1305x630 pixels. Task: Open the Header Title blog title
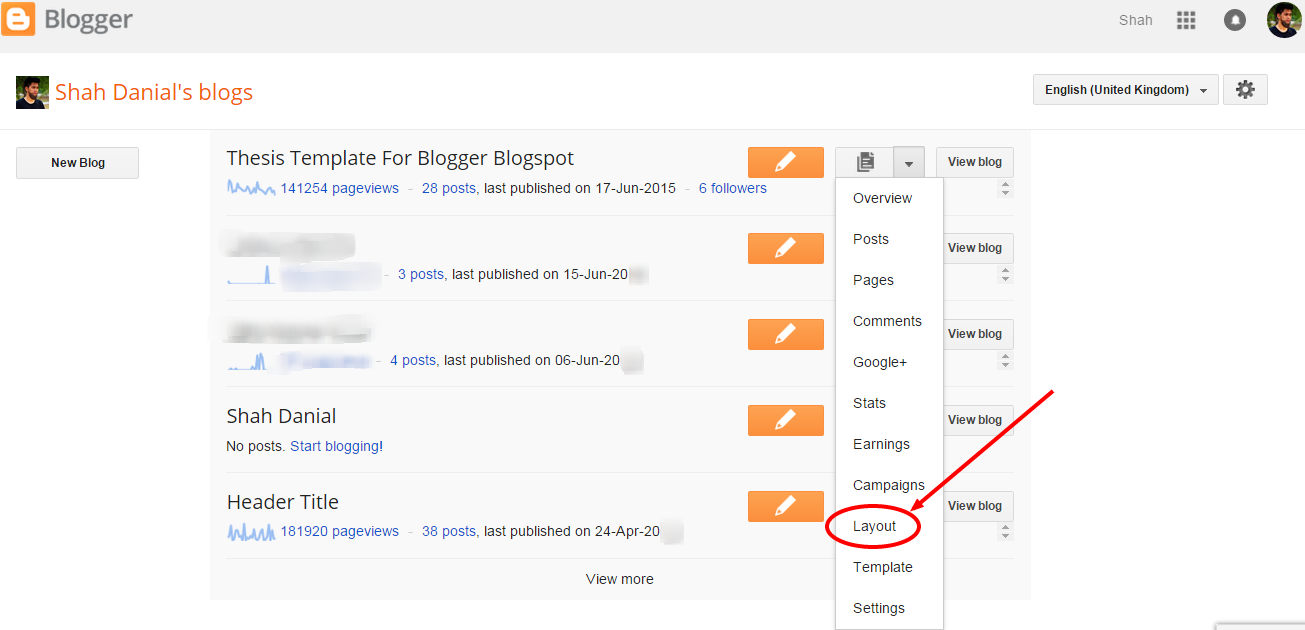tap(282, 502)
